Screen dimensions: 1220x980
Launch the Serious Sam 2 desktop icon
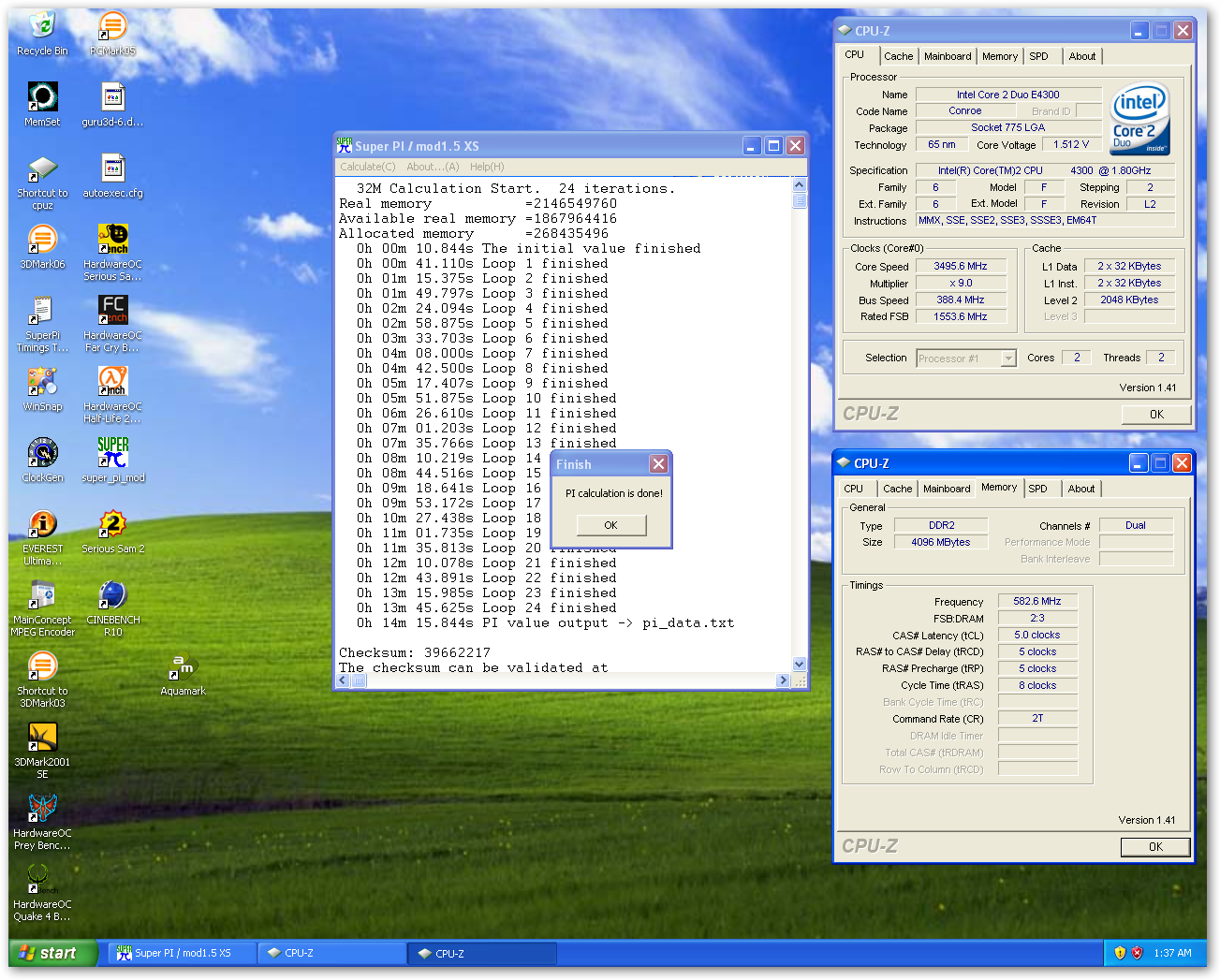click(113, 531)
